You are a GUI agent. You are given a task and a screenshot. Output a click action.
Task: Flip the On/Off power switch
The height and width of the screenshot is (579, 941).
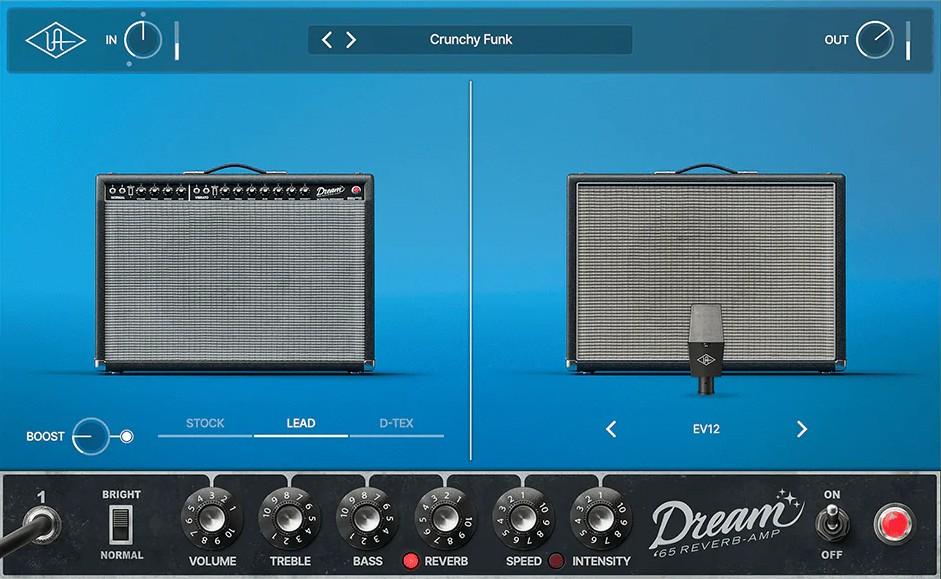[832, 522]
